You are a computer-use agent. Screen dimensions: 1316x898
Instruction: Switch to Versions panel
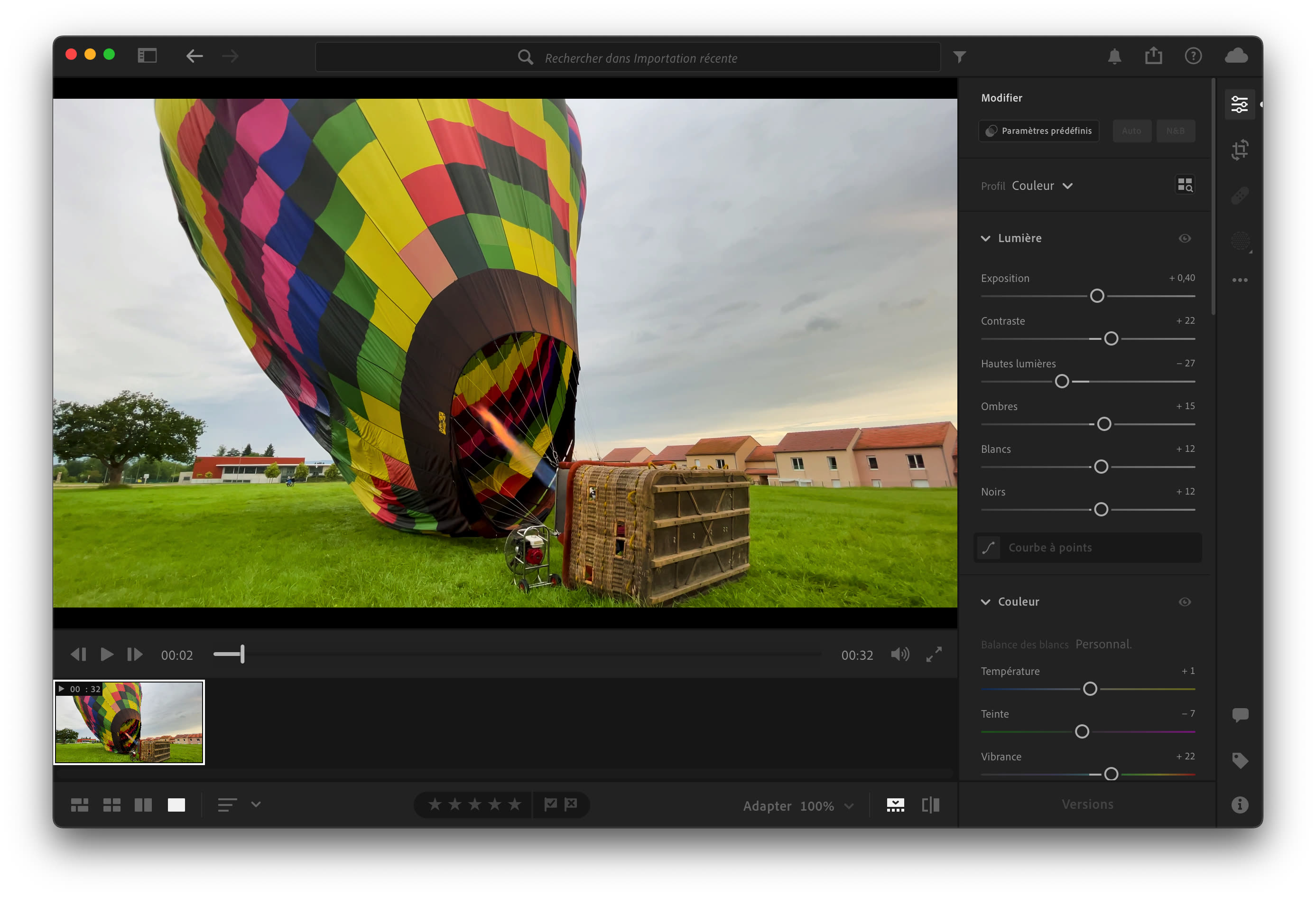[1087, 804]
